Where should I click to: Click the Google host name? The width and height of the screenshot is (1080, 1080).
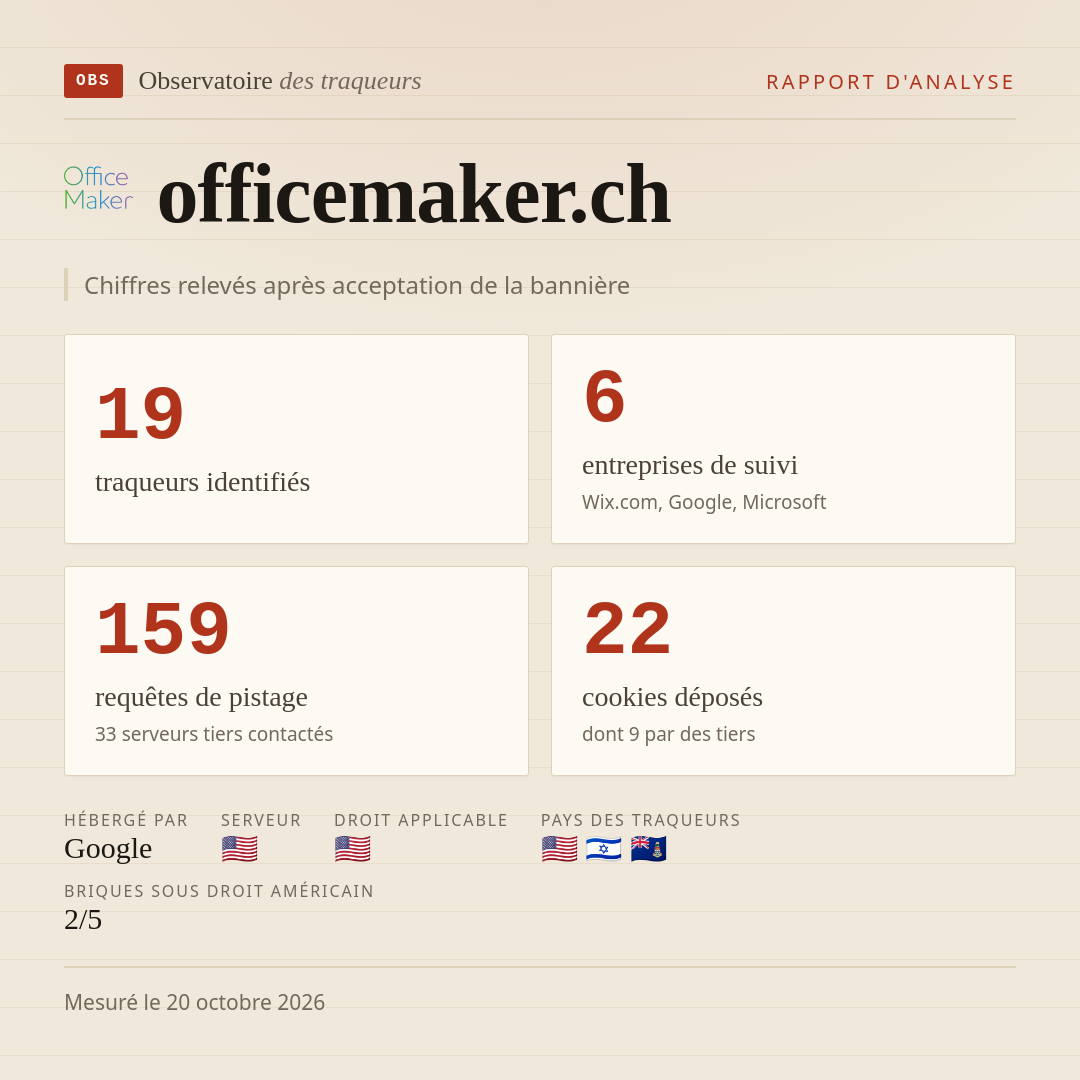tap(108, 849)
